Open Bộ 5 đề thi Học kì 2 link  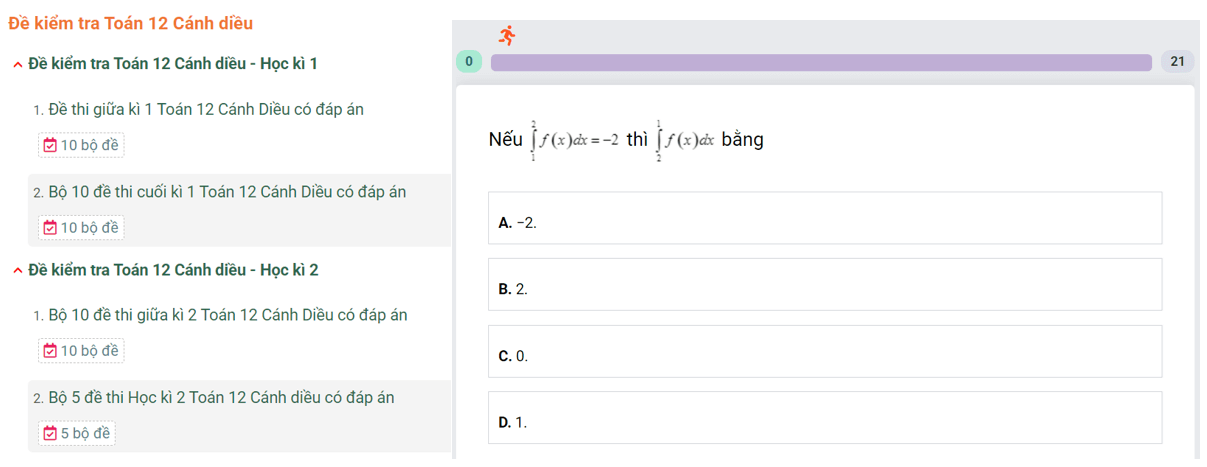[221, 398]
